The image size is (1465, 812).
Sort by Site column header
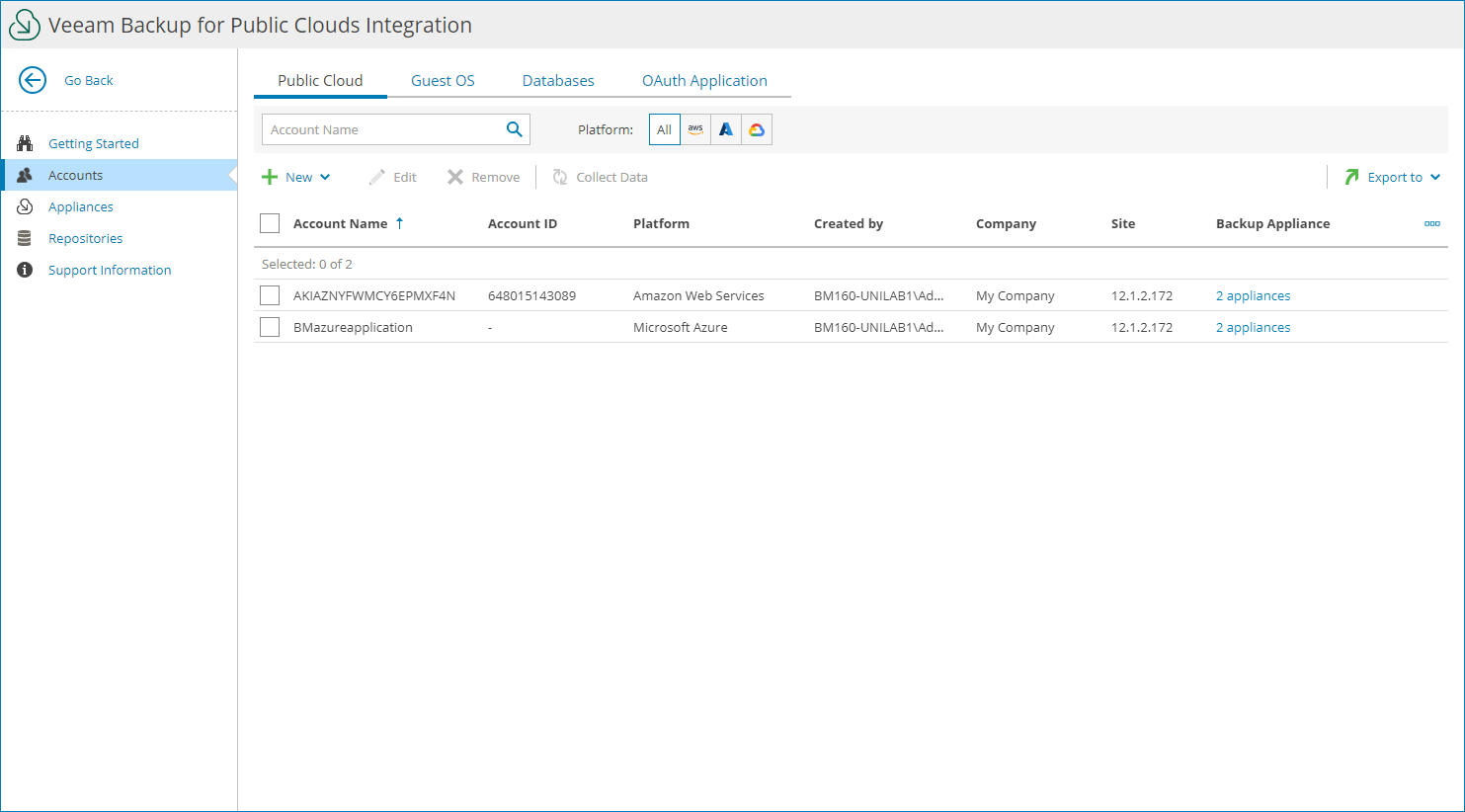pyautogui.click(x=1123, y=223)
